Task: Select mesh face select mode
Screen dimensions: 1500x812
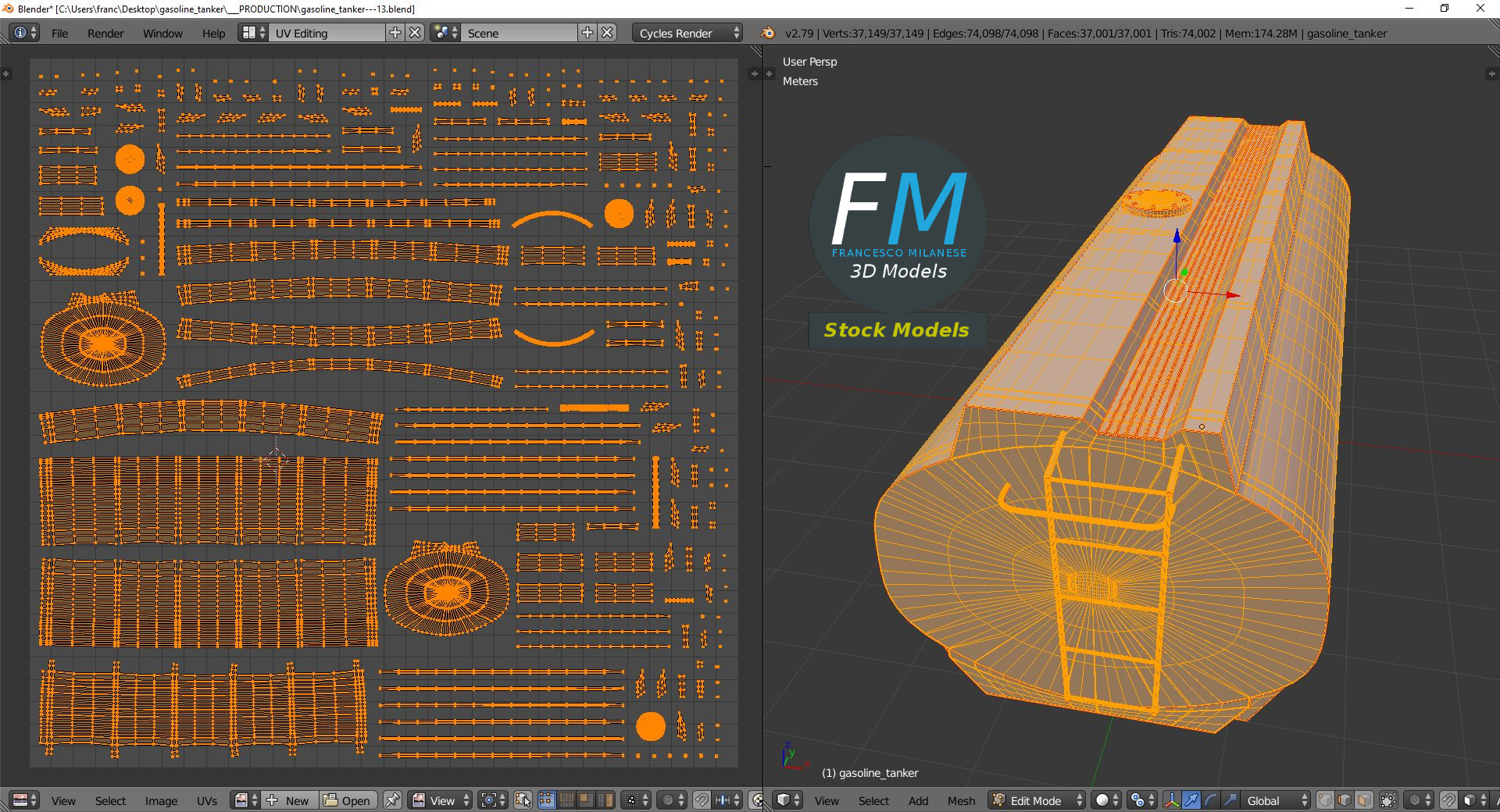Action: tap(1364, 800)
